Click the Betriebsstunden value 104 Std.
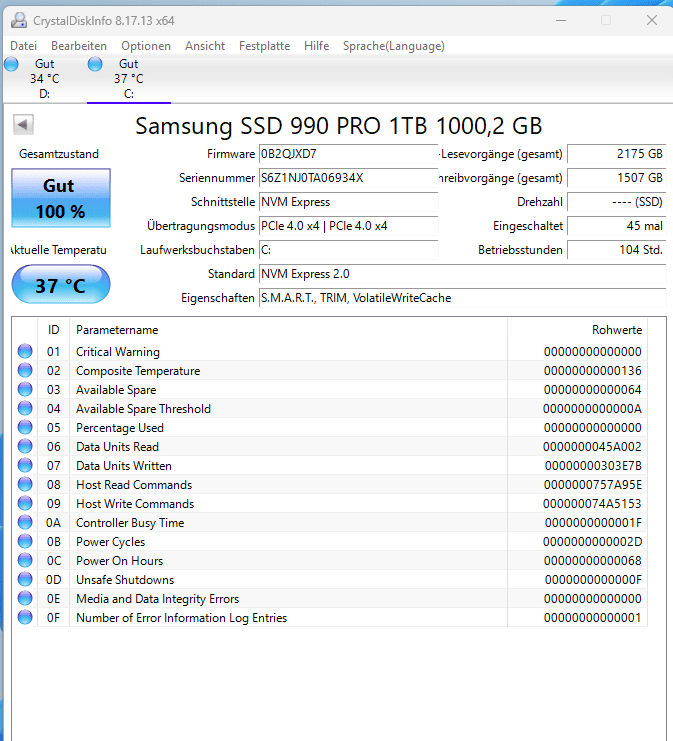 (617, 250)
